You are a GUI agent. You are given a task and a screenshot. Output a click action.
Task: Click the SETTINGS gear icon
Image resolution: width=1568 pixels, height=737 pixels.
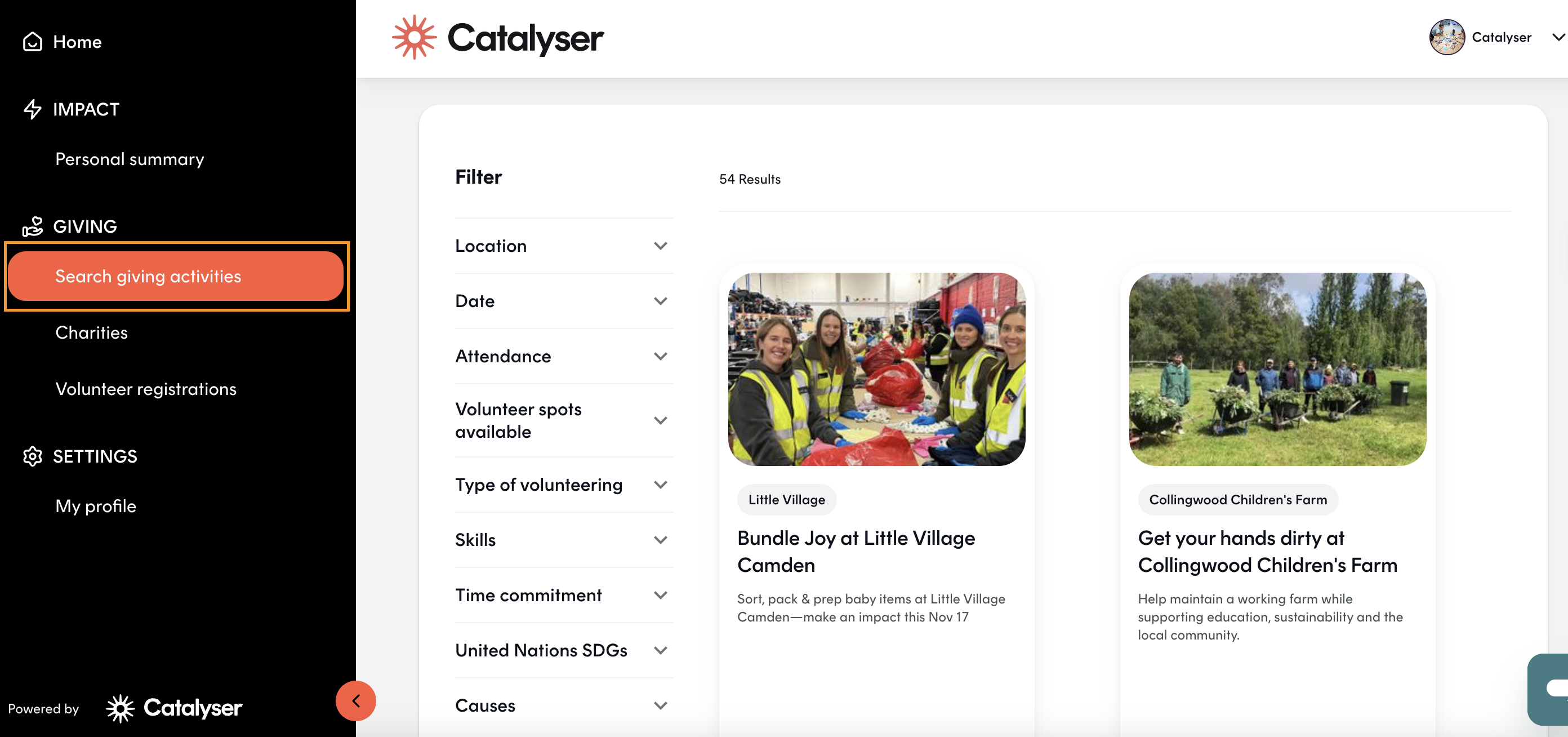tap(32, 456)
